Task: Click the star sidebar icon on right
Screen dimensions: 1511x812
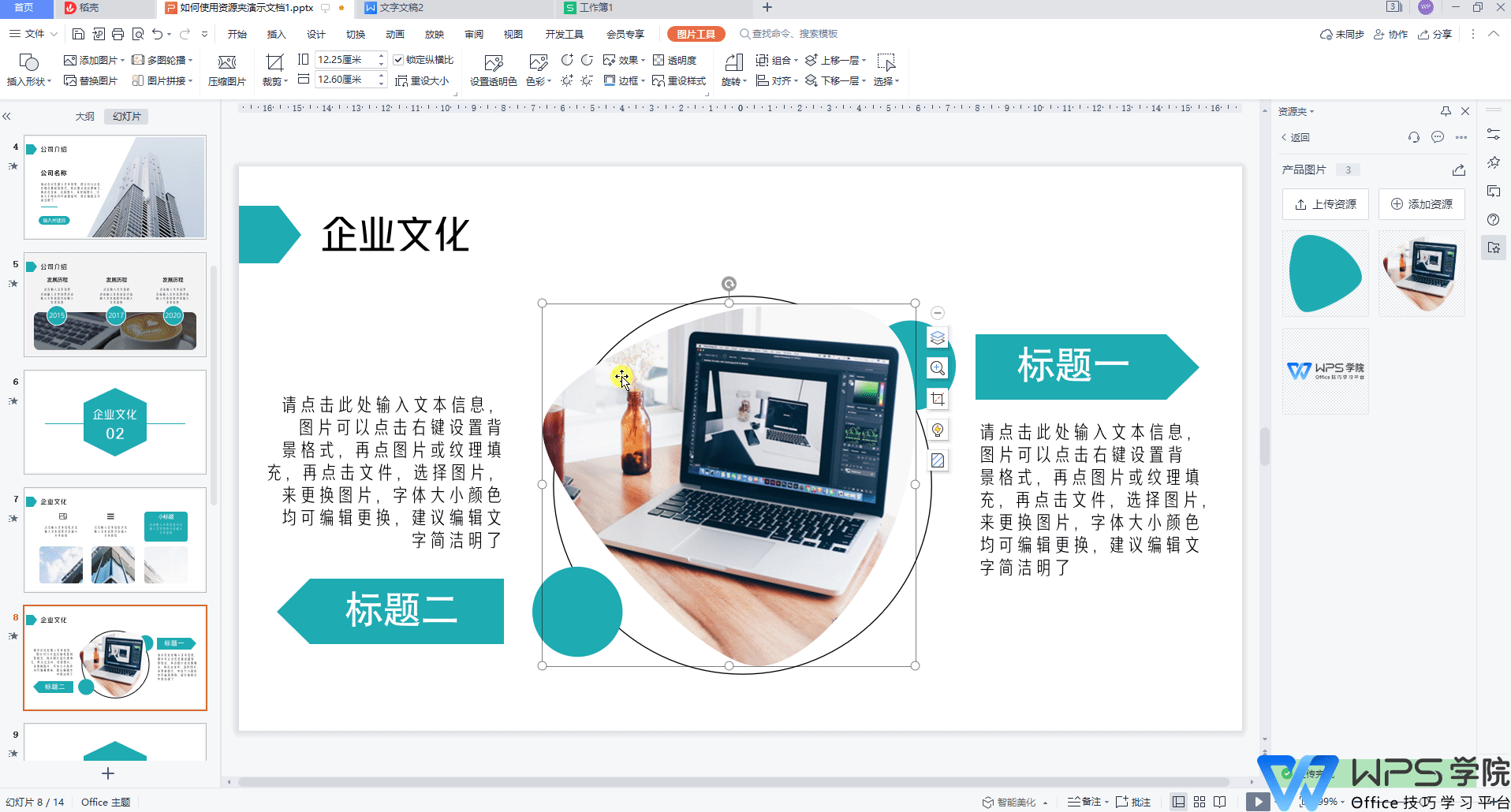Action: (x=1494, y=162)
